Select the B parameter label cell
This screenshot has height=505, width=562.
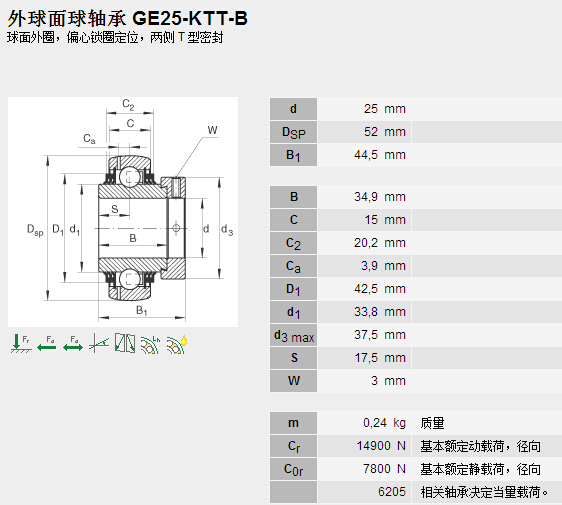point(294,197)
